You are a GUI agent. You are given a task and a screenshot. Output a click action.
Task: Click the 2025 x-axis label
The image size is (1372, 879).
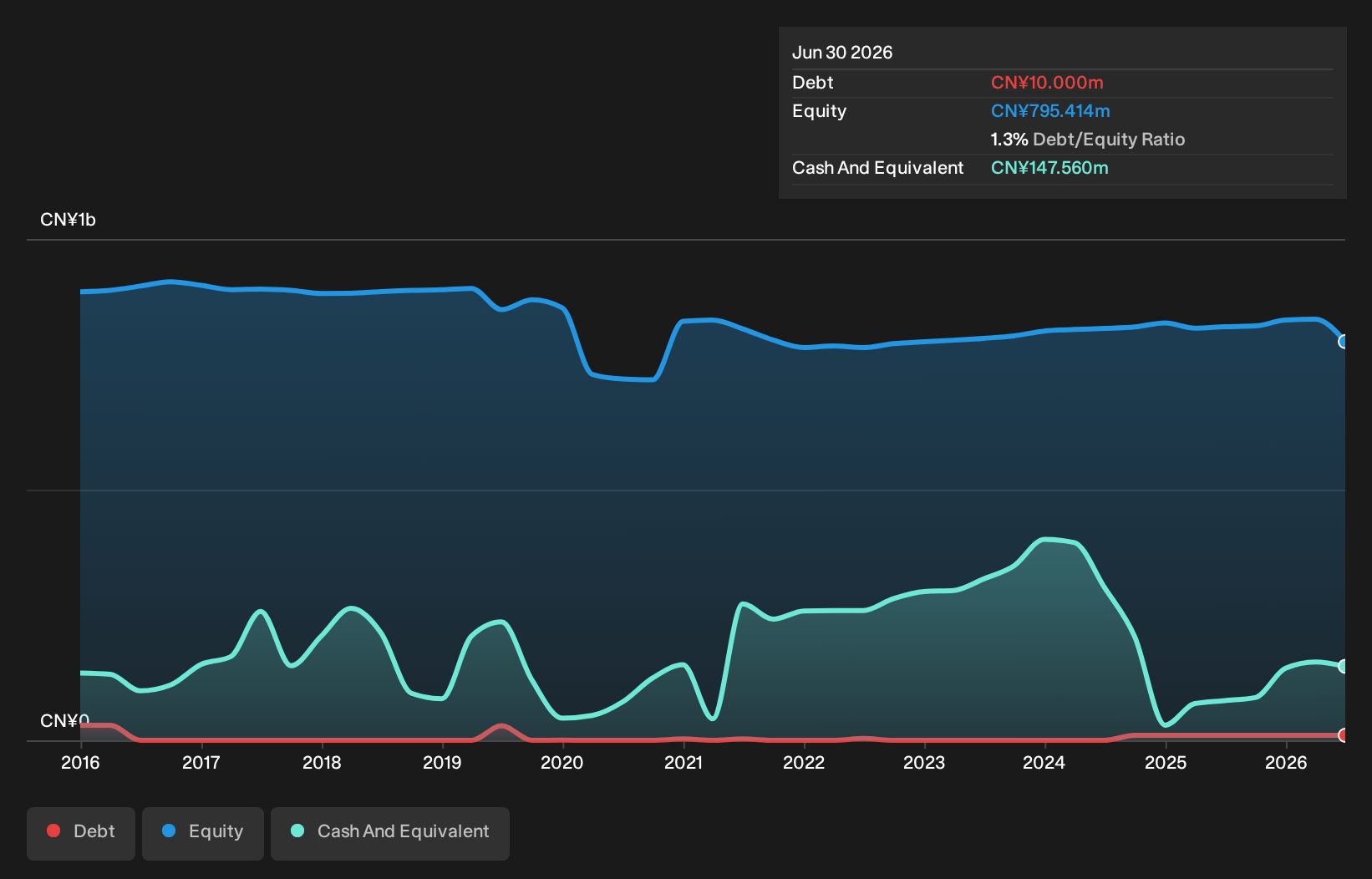[x=1166, y=762]
